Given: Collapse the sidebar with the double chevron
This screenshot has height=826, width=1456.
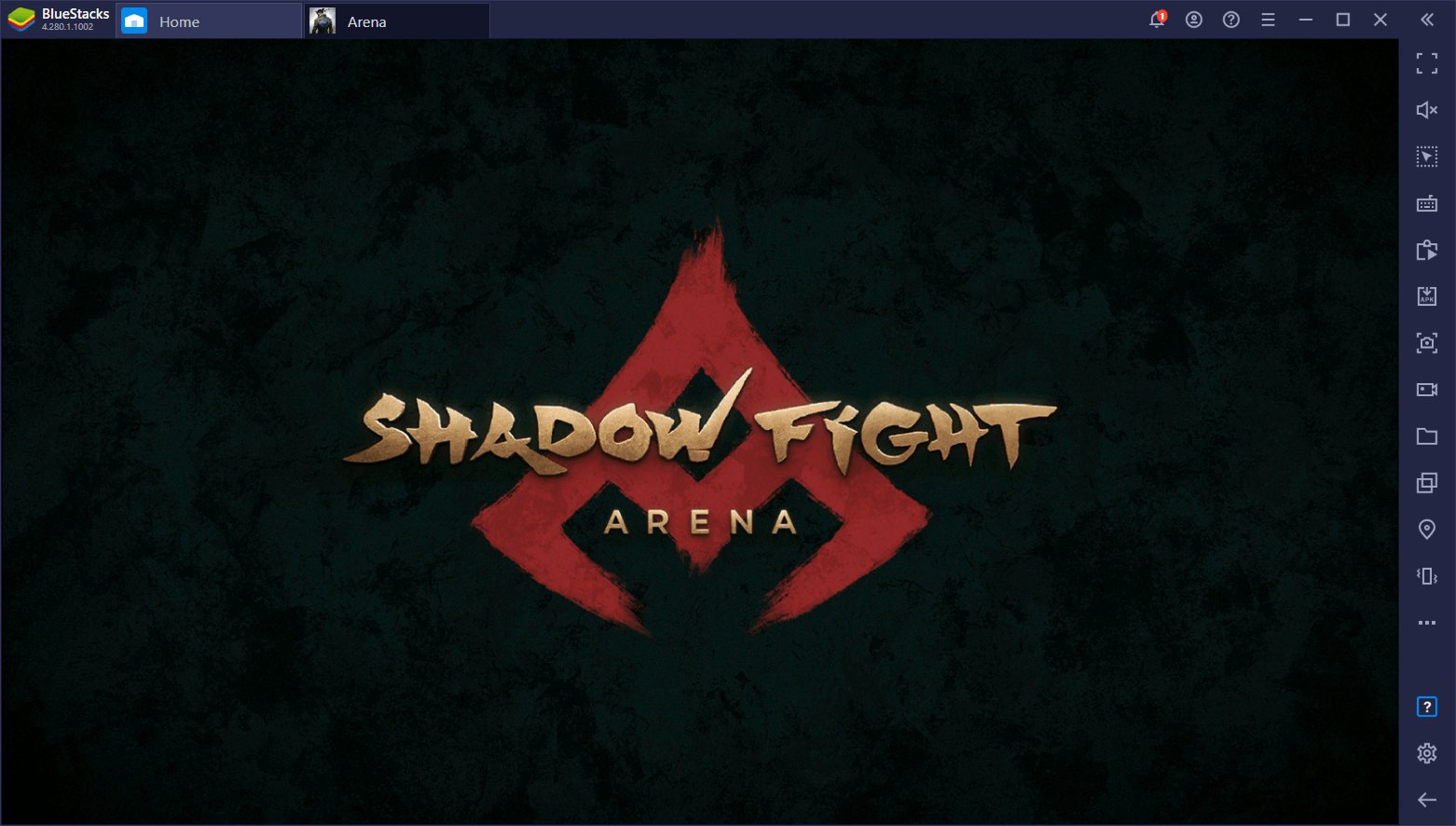Looking at the screenshot, I should pos(1427,20).
